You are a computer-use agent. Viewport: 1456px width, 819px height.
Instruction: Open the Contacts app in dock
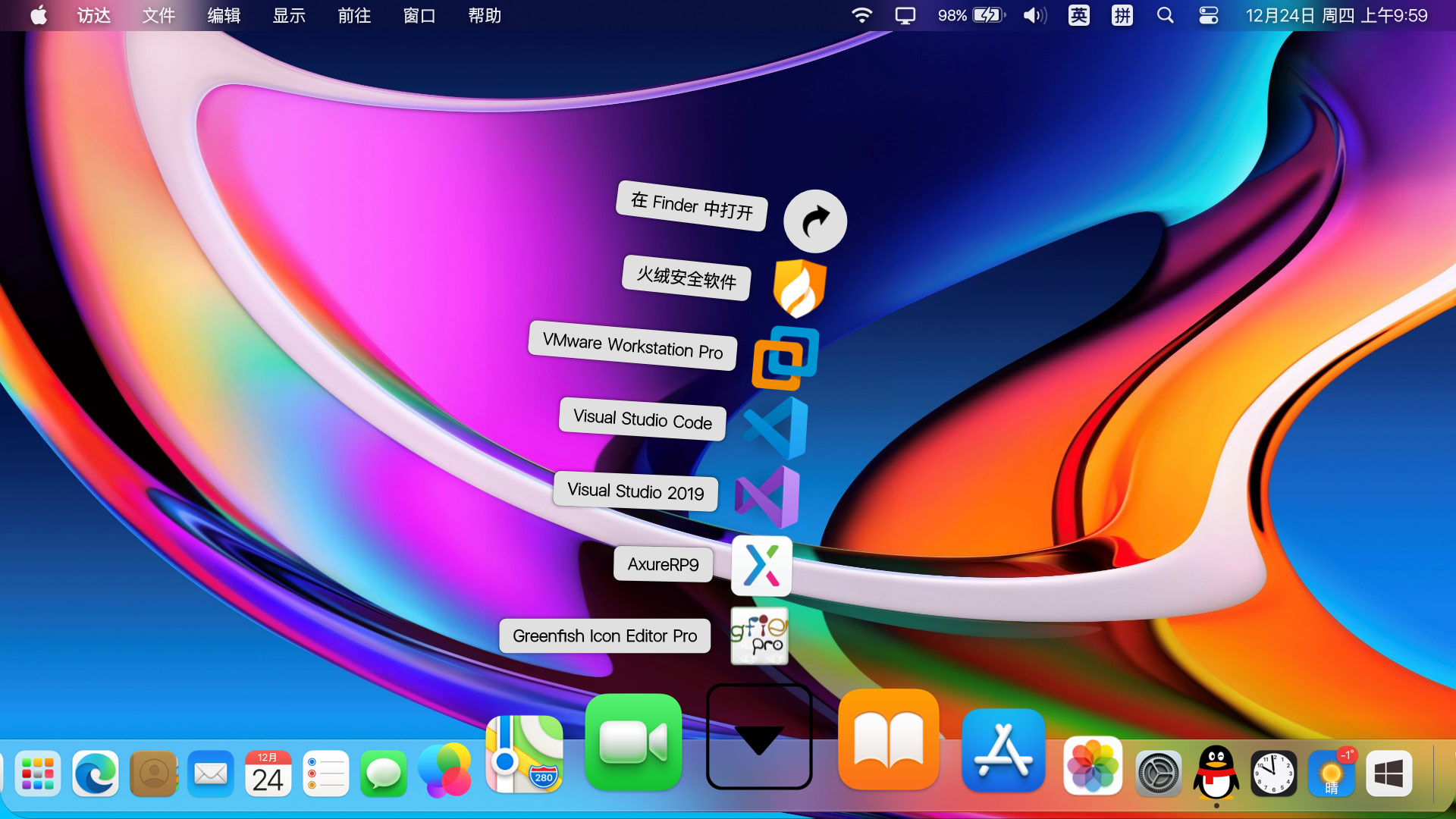click(x=153, y=773)
